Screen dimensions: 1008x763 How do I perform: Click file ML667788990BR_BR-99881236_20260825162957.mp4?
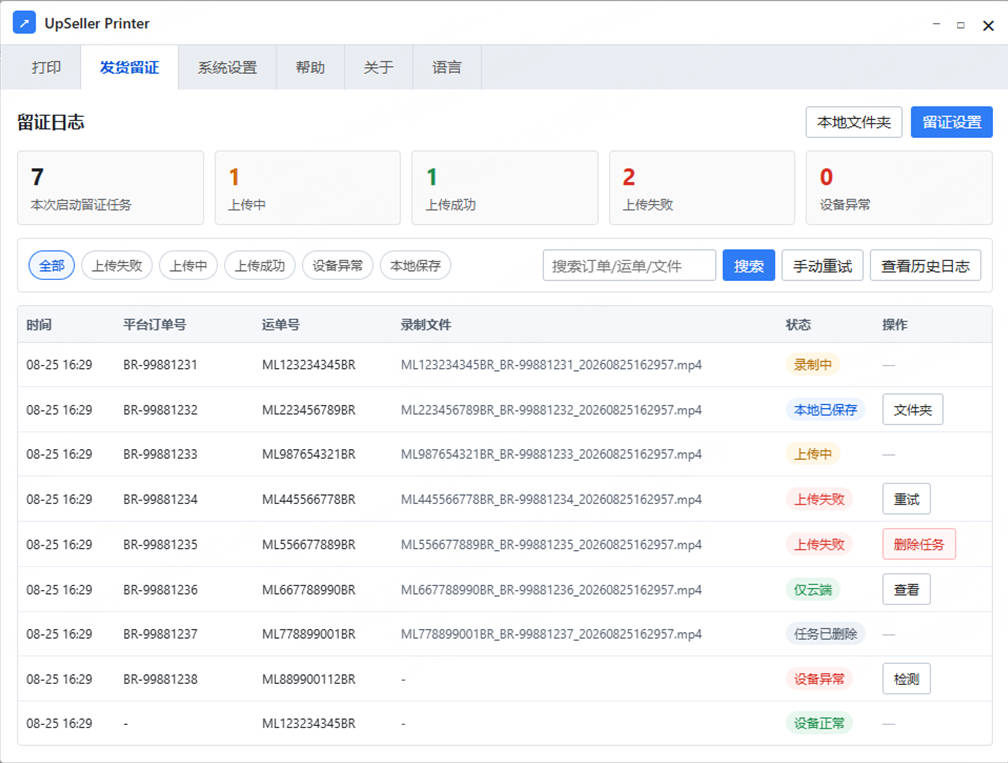[551, 589]
